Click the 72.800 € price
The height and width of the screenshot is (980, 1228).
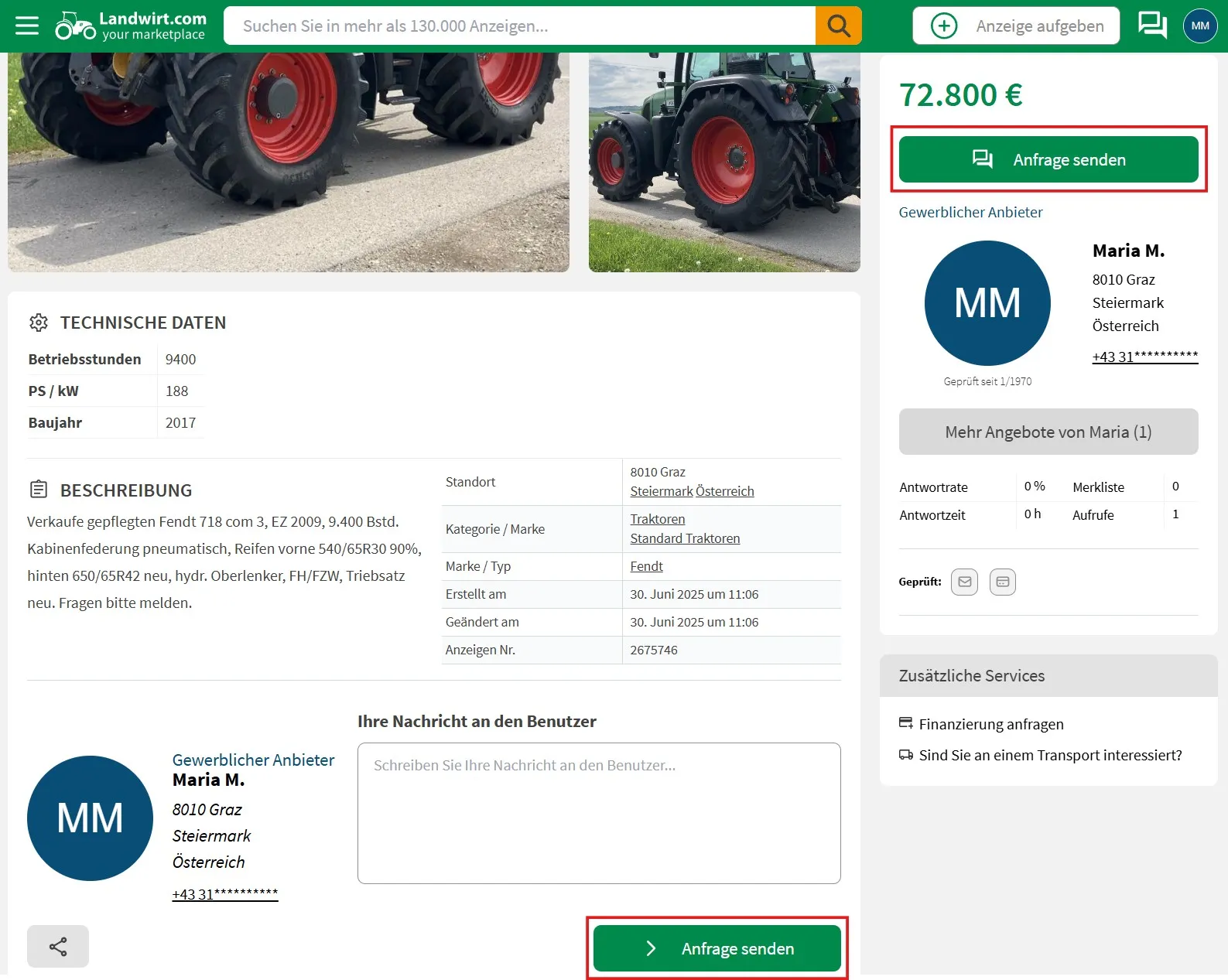(x=960, y=95)
